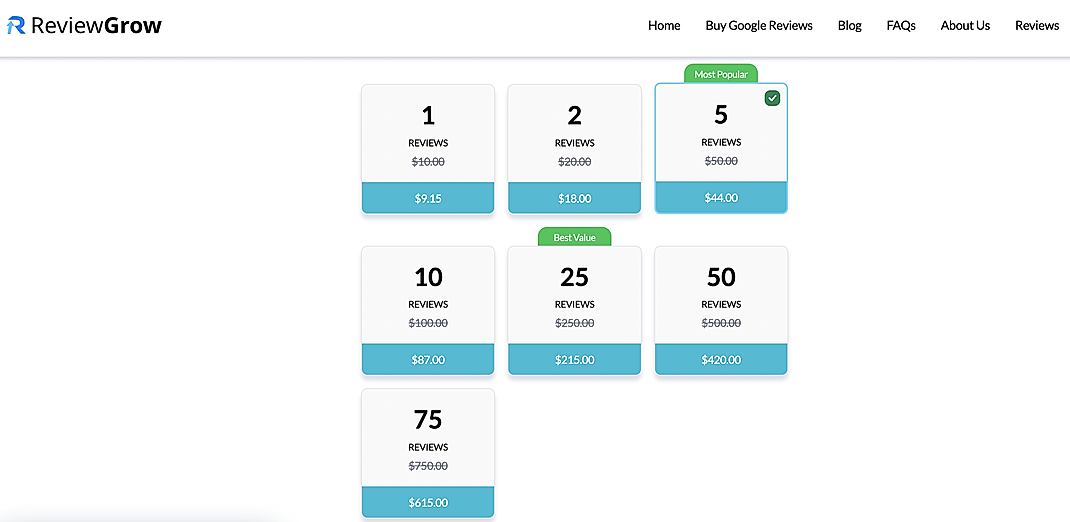Click the crossed-out $750.00 price

pyautogui.click(x=428, y=466)
